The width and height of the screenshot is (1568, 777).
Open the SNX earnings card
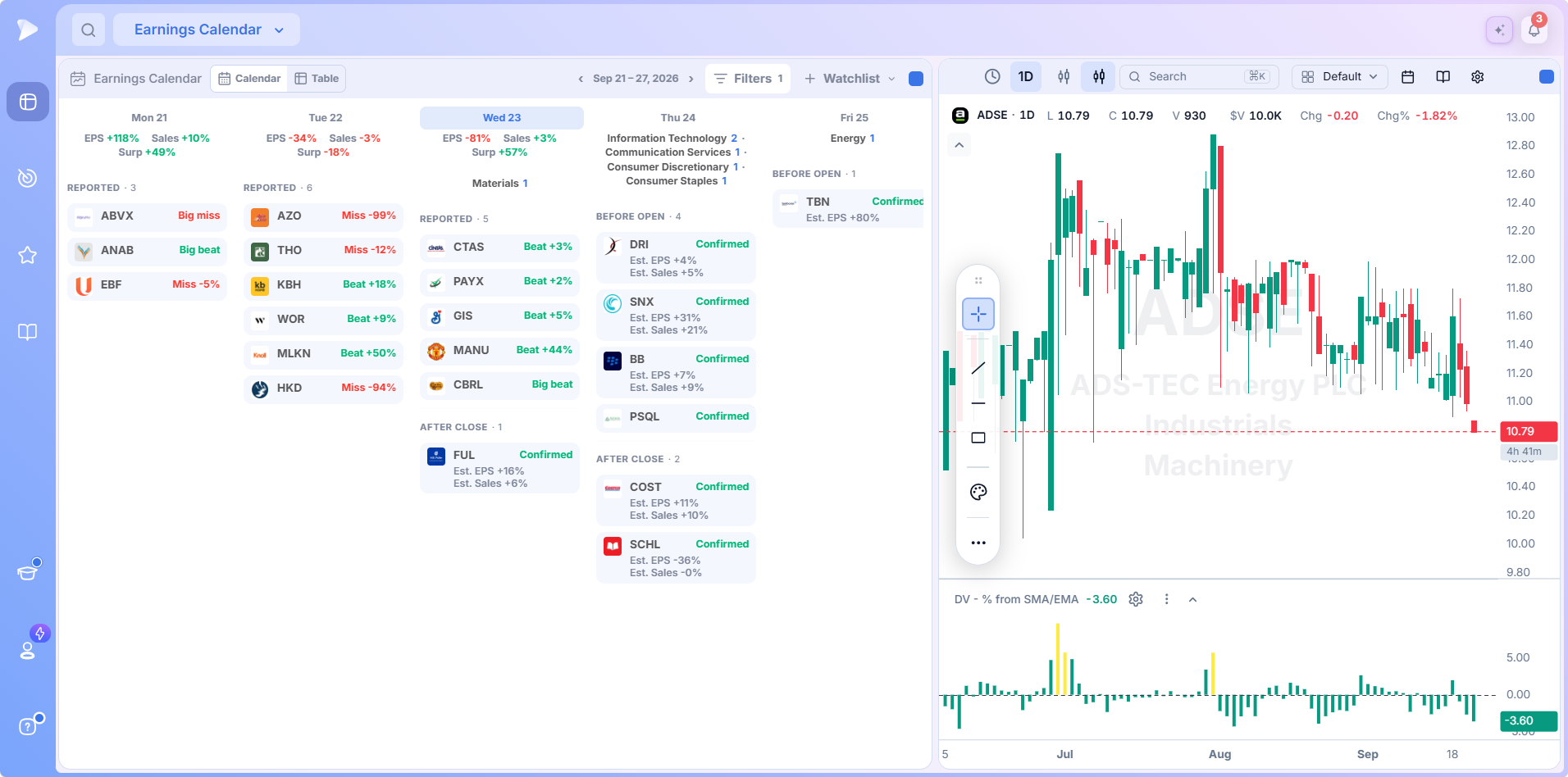(676, 315)
